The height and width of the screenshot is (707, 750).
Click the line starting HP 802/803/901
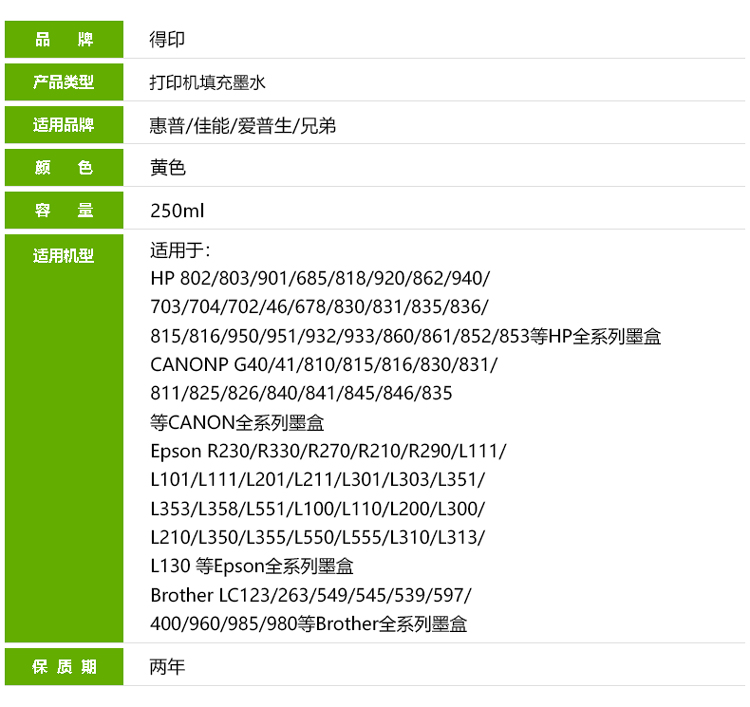pos(320,278)
